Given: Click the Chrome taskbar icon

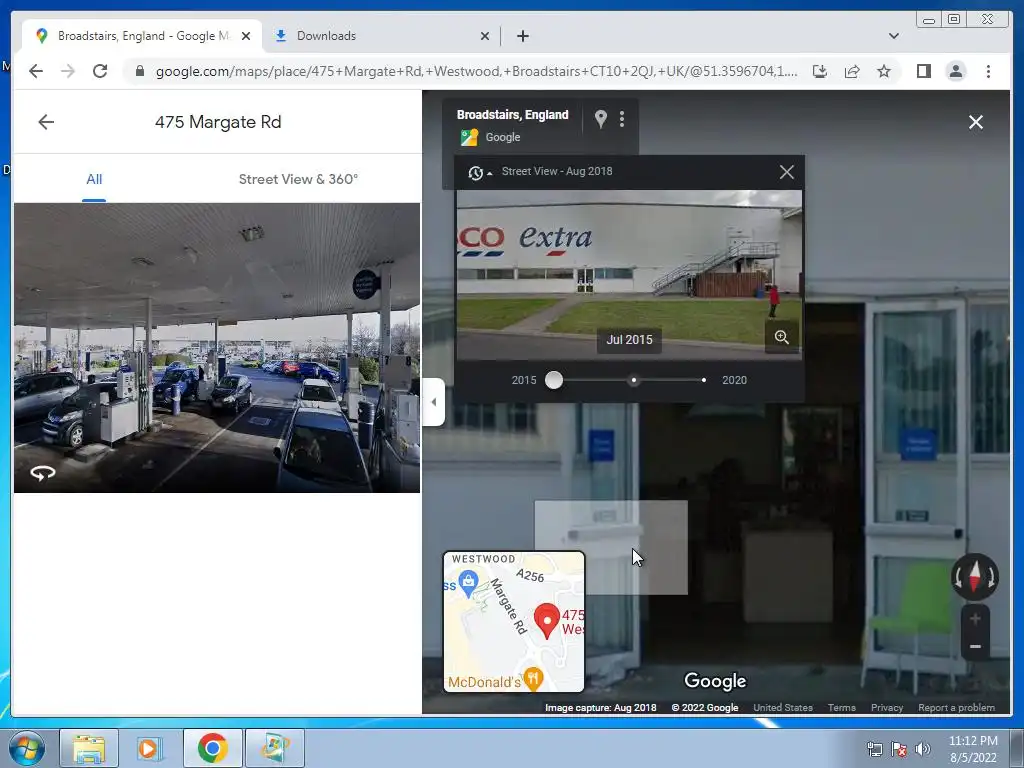Looking at the screenshot, I should [x=212, y=748].
